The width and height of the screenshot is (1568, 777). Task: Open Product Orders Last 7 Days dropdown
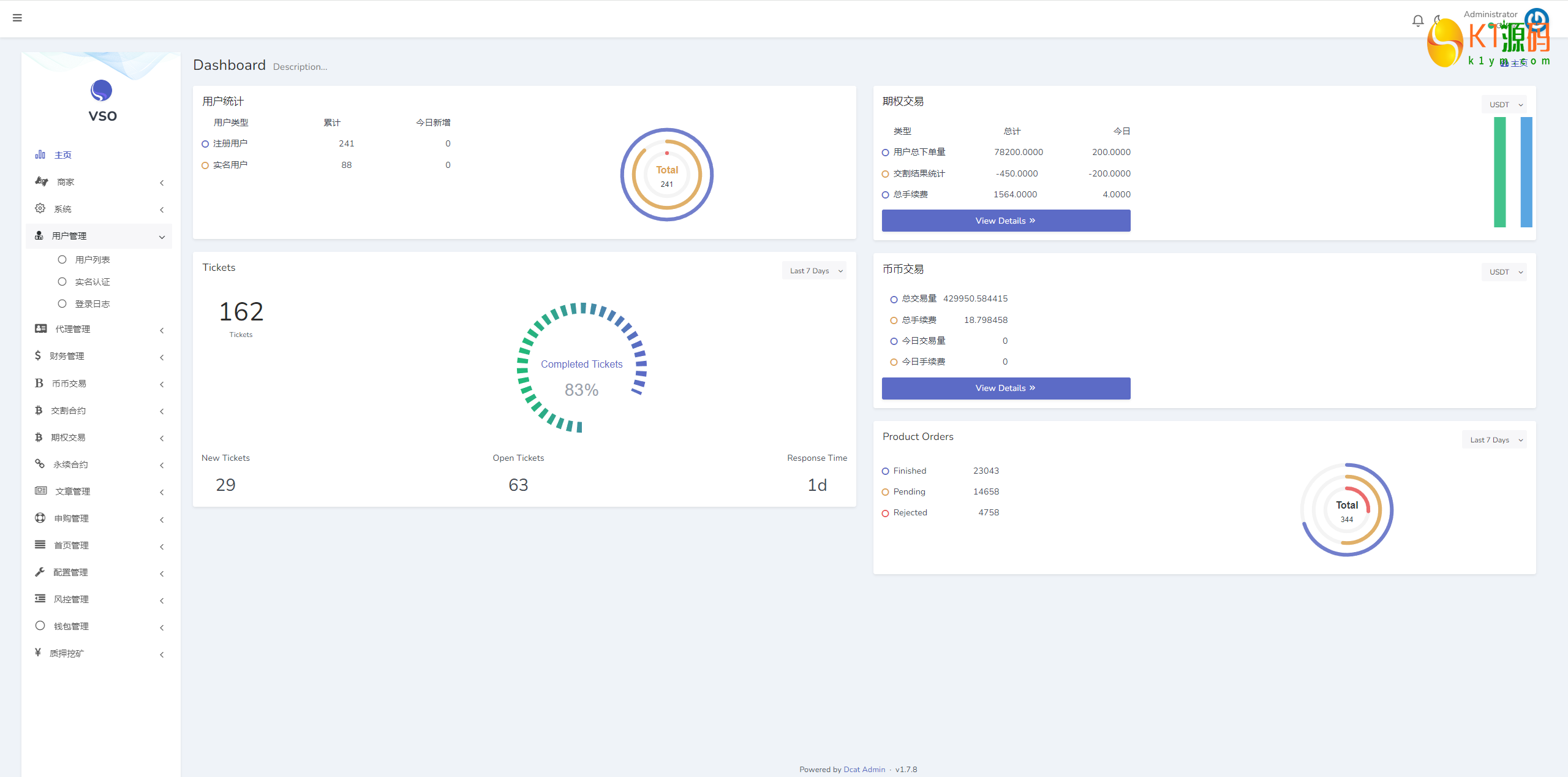click(1494, 440)
